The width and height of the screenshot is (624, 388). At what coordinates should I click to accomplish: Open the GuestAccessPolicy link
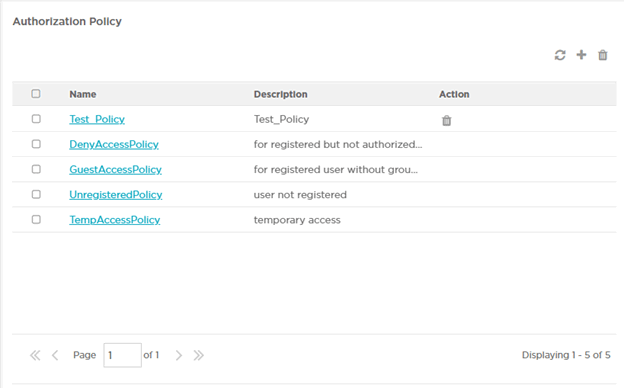point(115,170)
